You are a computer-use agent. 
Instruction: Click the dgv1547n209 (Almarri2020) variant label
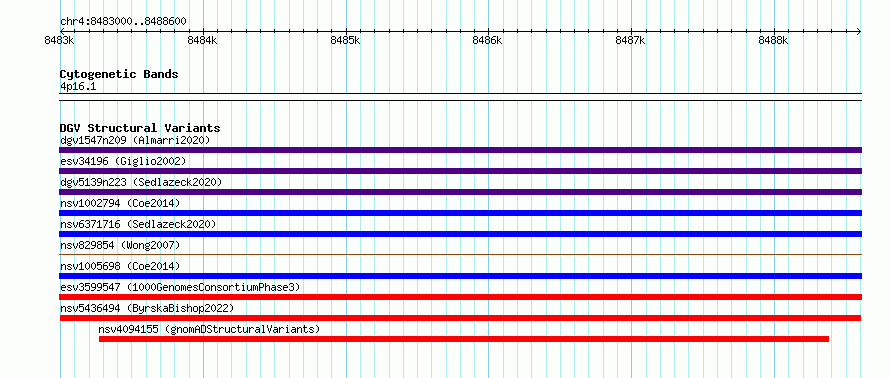(135, 140)
